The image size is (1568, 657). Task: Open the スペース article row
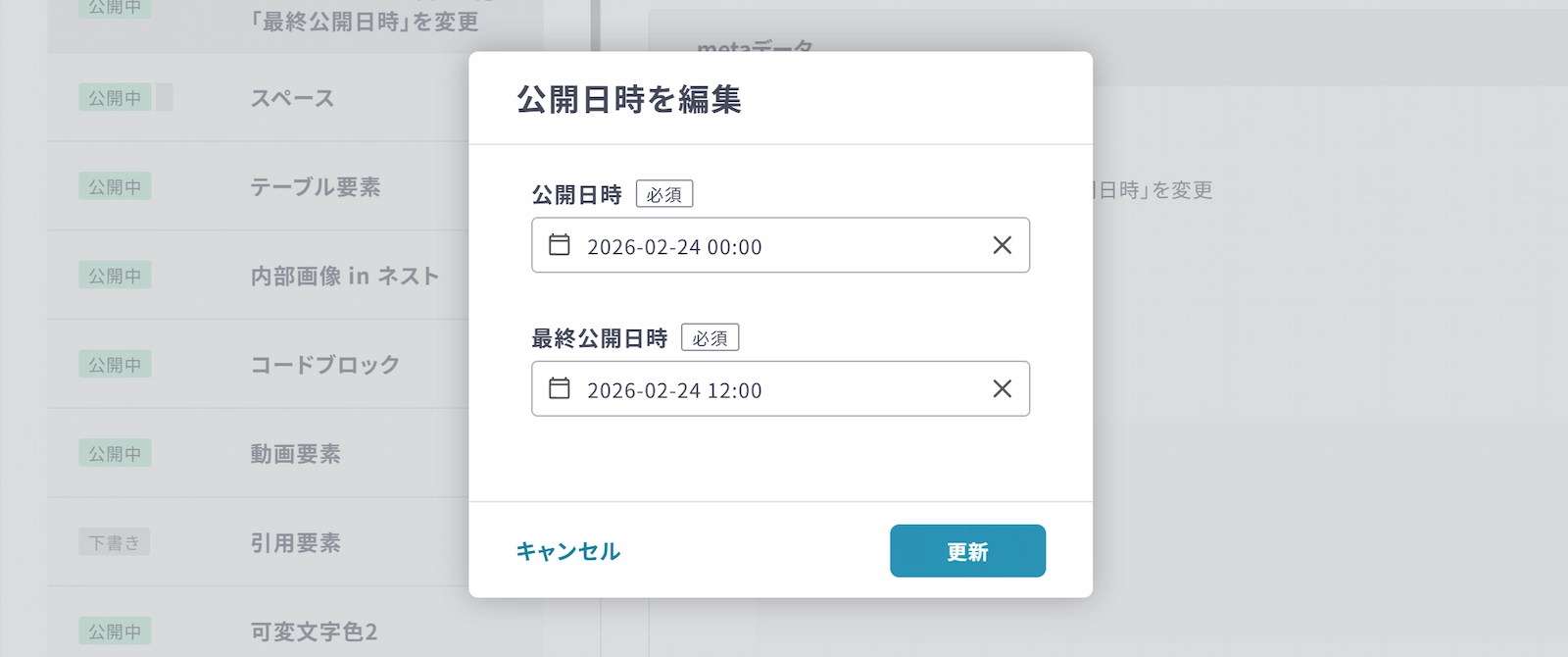click(x=292, y=98)
